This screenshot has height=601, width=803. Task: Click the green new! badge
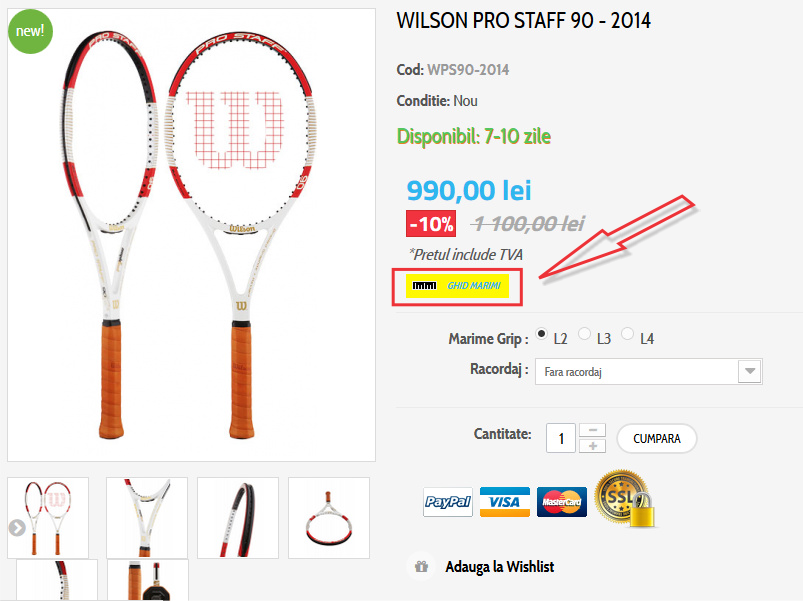30,31
